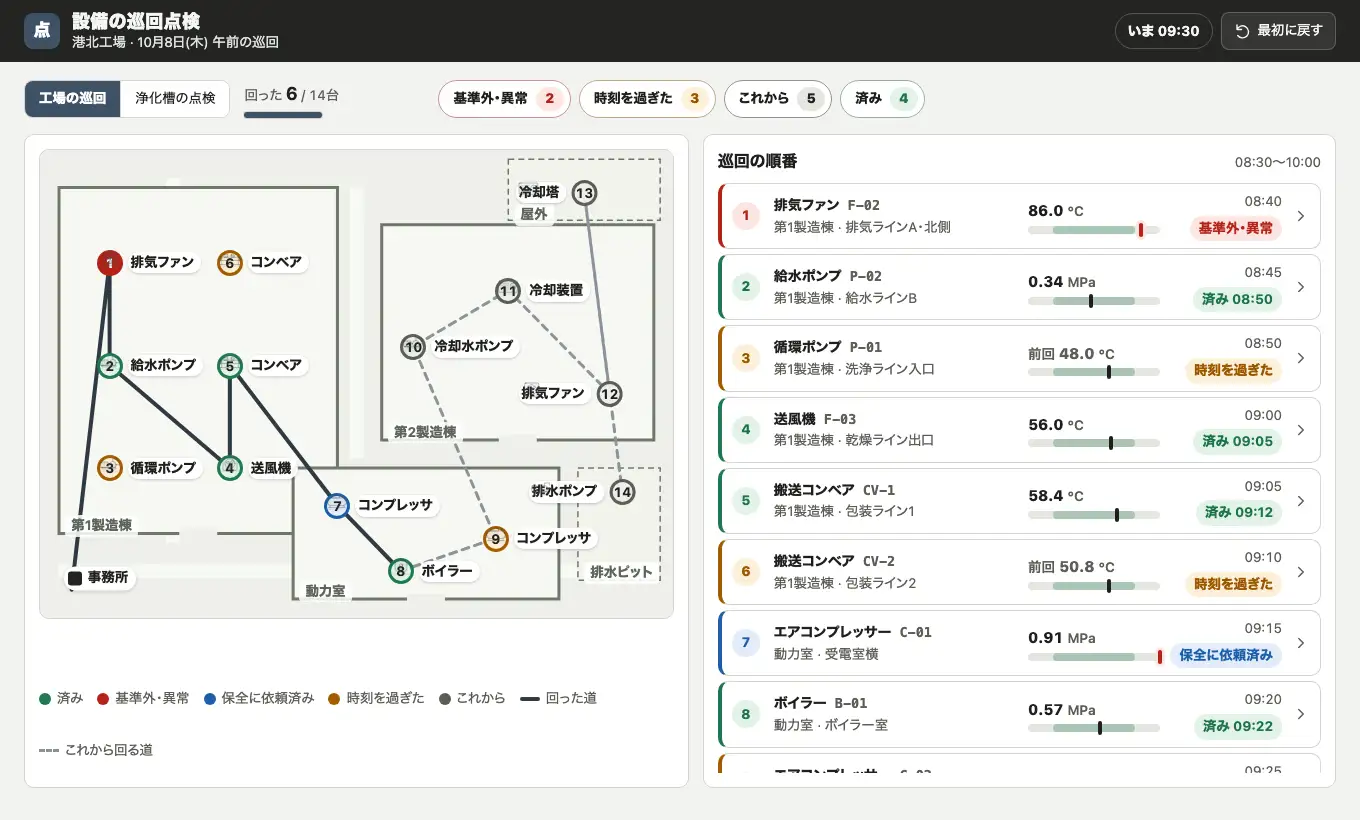Expand the 搬送コンベア CV-2 row chevron
This screenshot has width=1360, height=820.
click(x=1301, y=572)
